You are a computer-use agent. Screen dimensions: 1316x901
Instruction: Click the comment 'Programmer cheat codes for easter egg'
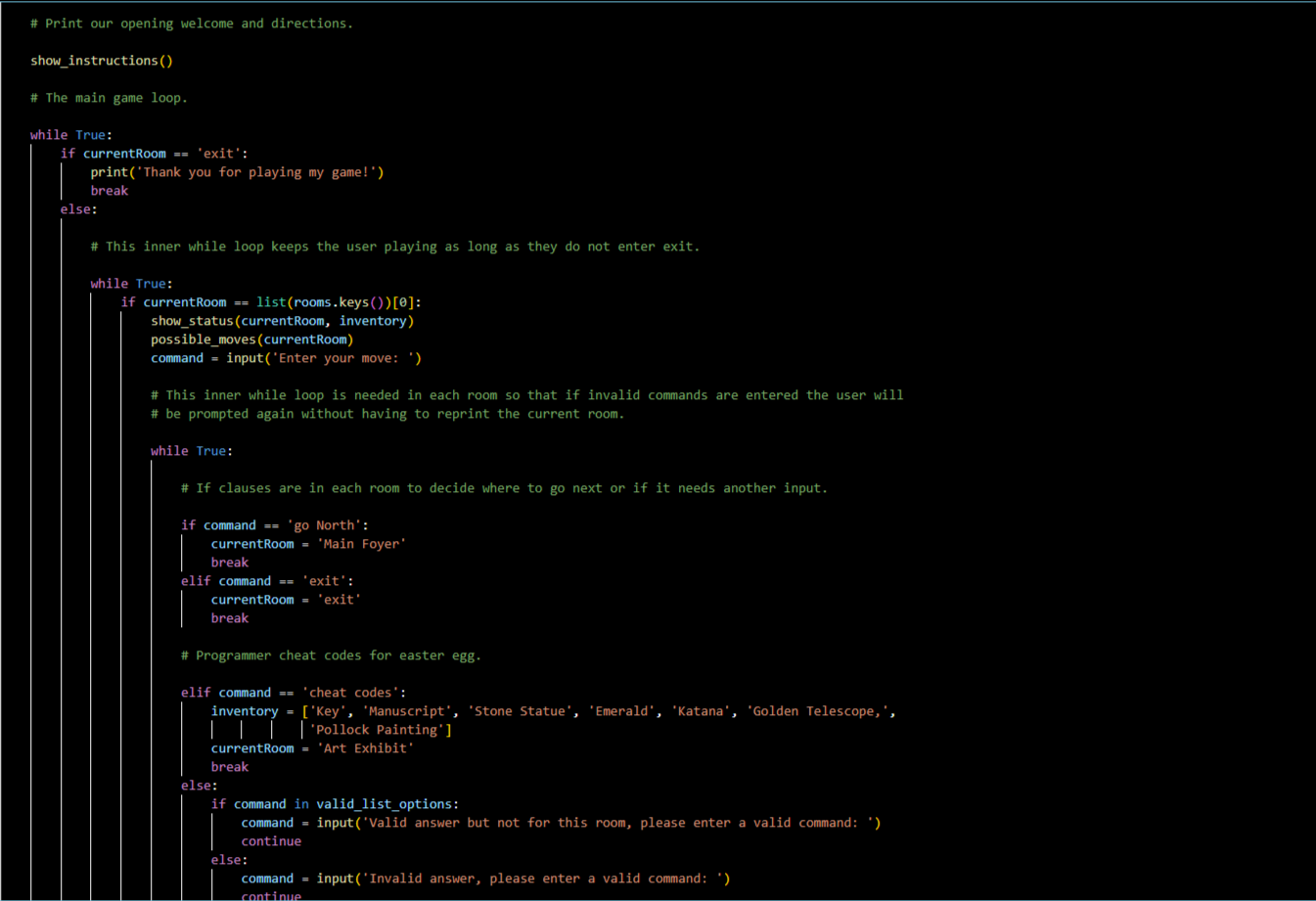tap(332, 655)
